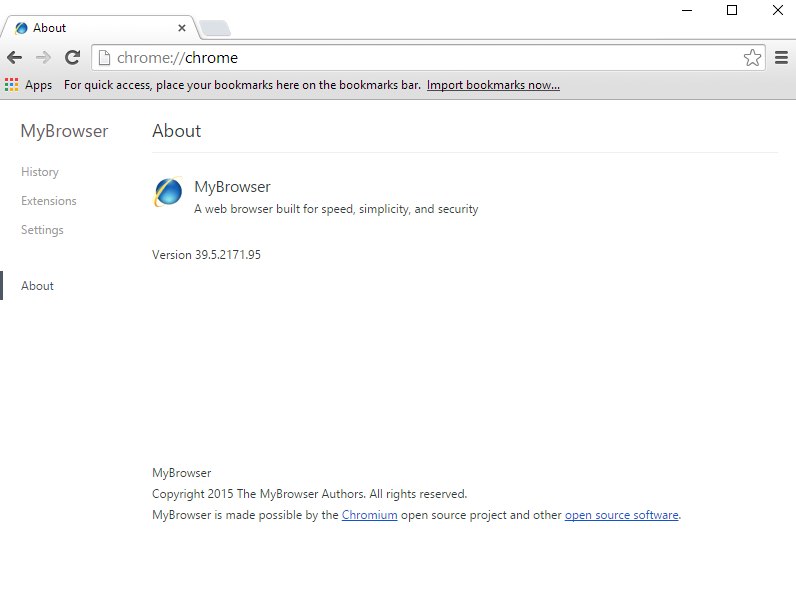
Task: Bookmark this page with the star icon
Action: [x=752, y=58]
